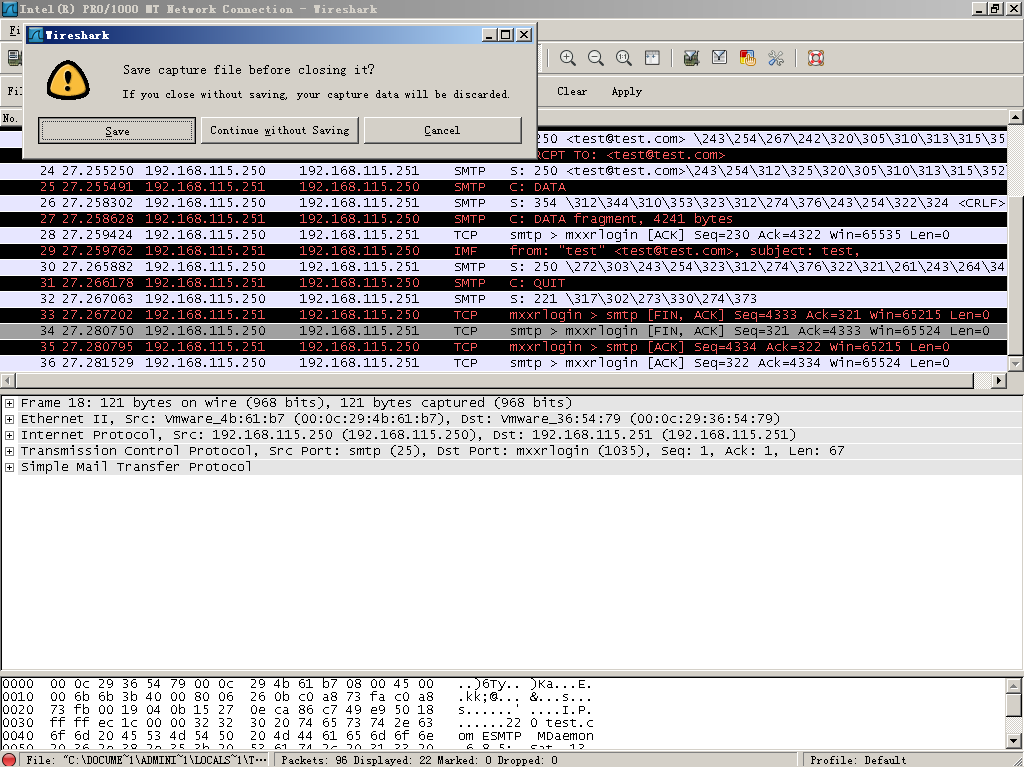
Task: Click Save in the dialog
Action: point(117,131)
